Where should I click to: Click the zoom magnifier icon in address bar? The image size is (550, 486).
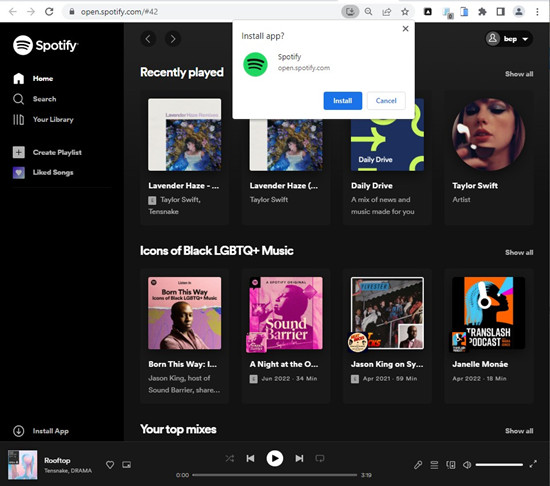click(368, 12)
